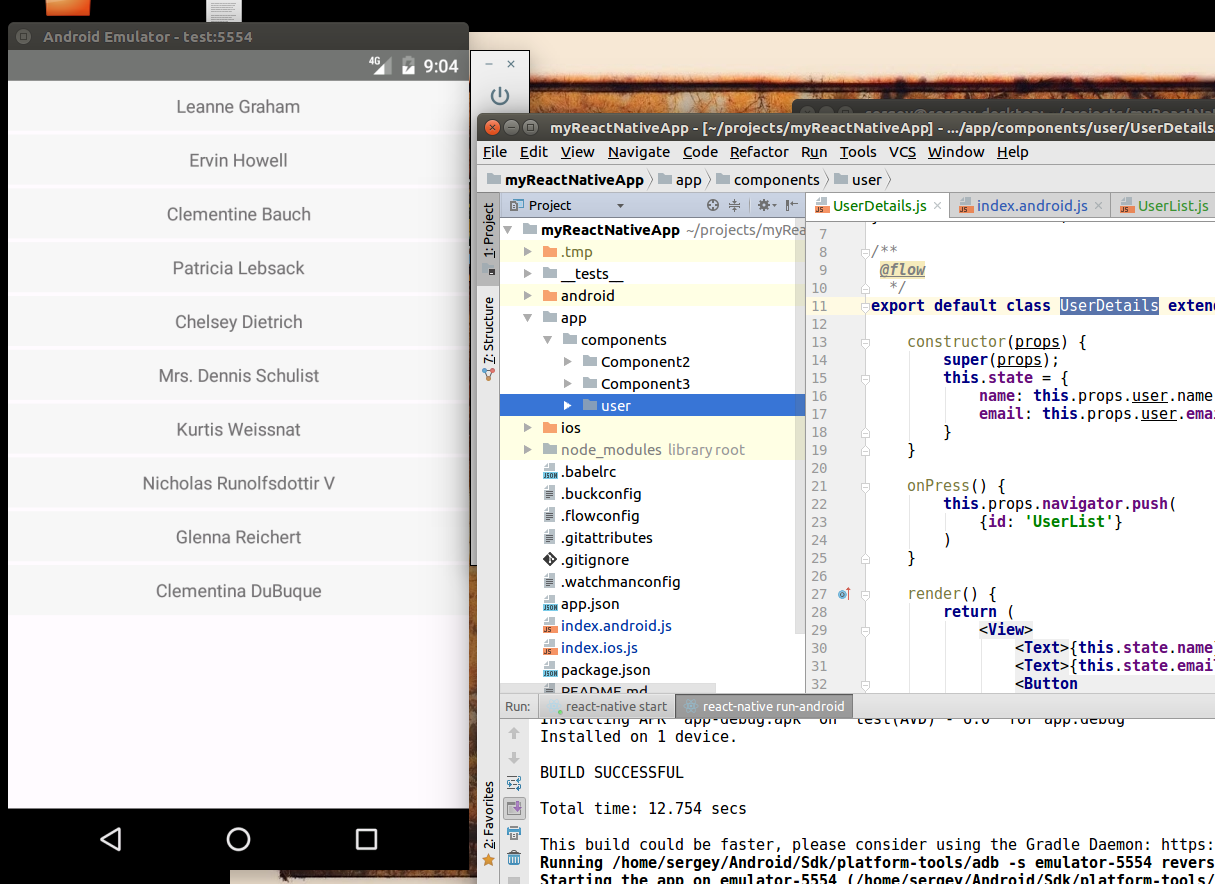Viewport: 1215px width, 884px height.
Task: Select the react-native run-android tab
Action: coord(765,706)
